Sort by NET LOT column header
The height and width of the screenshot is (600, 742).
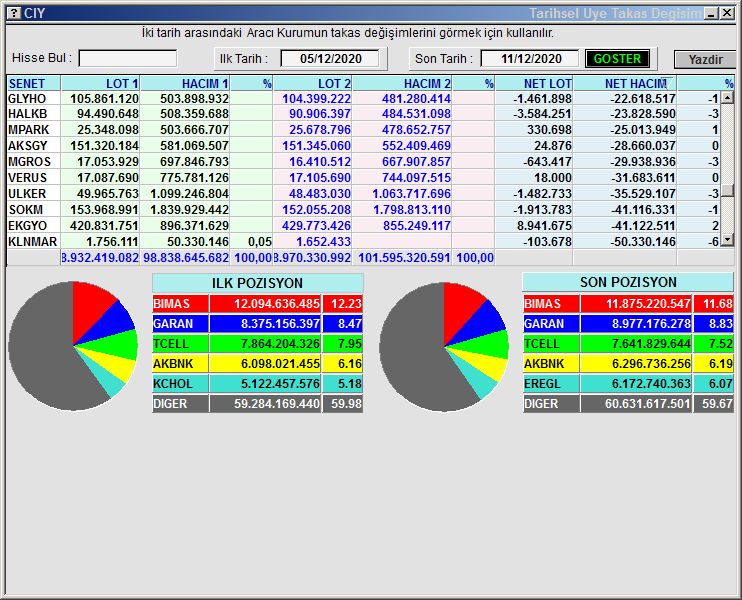pyautogui.click(x=534, y=84)
